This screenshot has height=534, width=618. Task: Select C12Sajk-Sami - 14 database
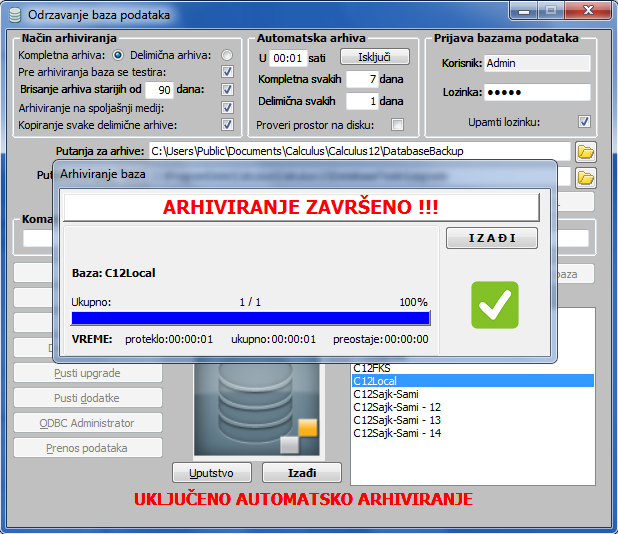(472, 433)
